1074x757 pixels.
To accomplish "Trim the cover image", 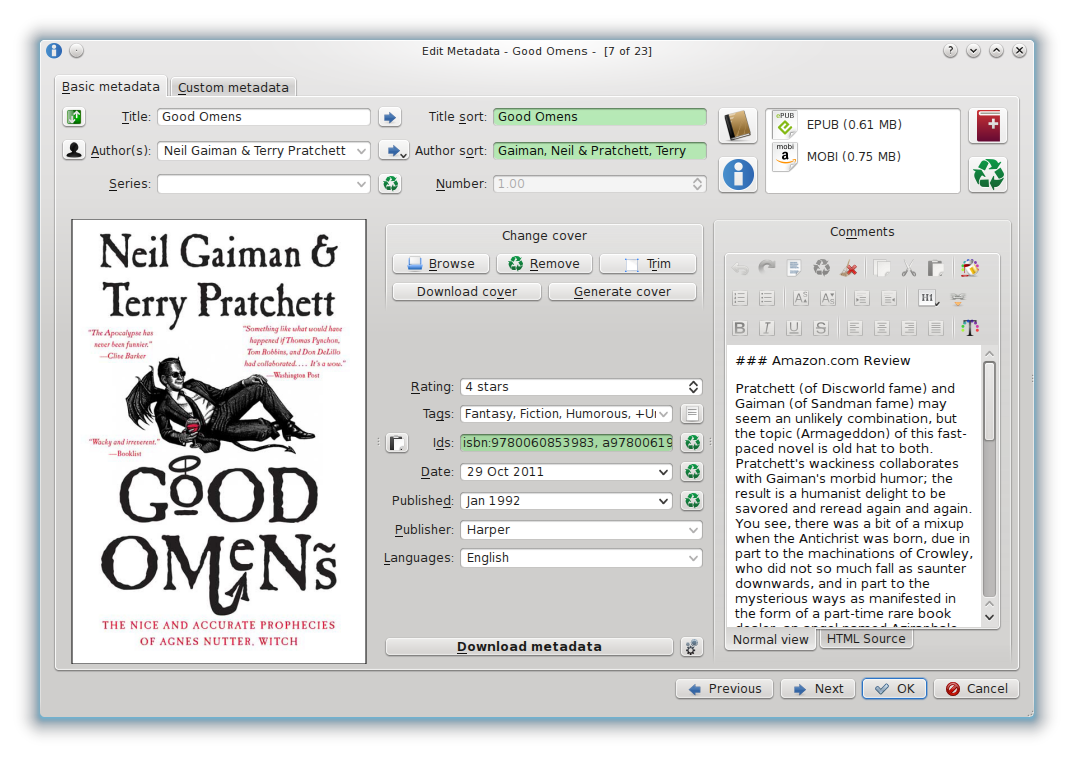I will 648,264.
